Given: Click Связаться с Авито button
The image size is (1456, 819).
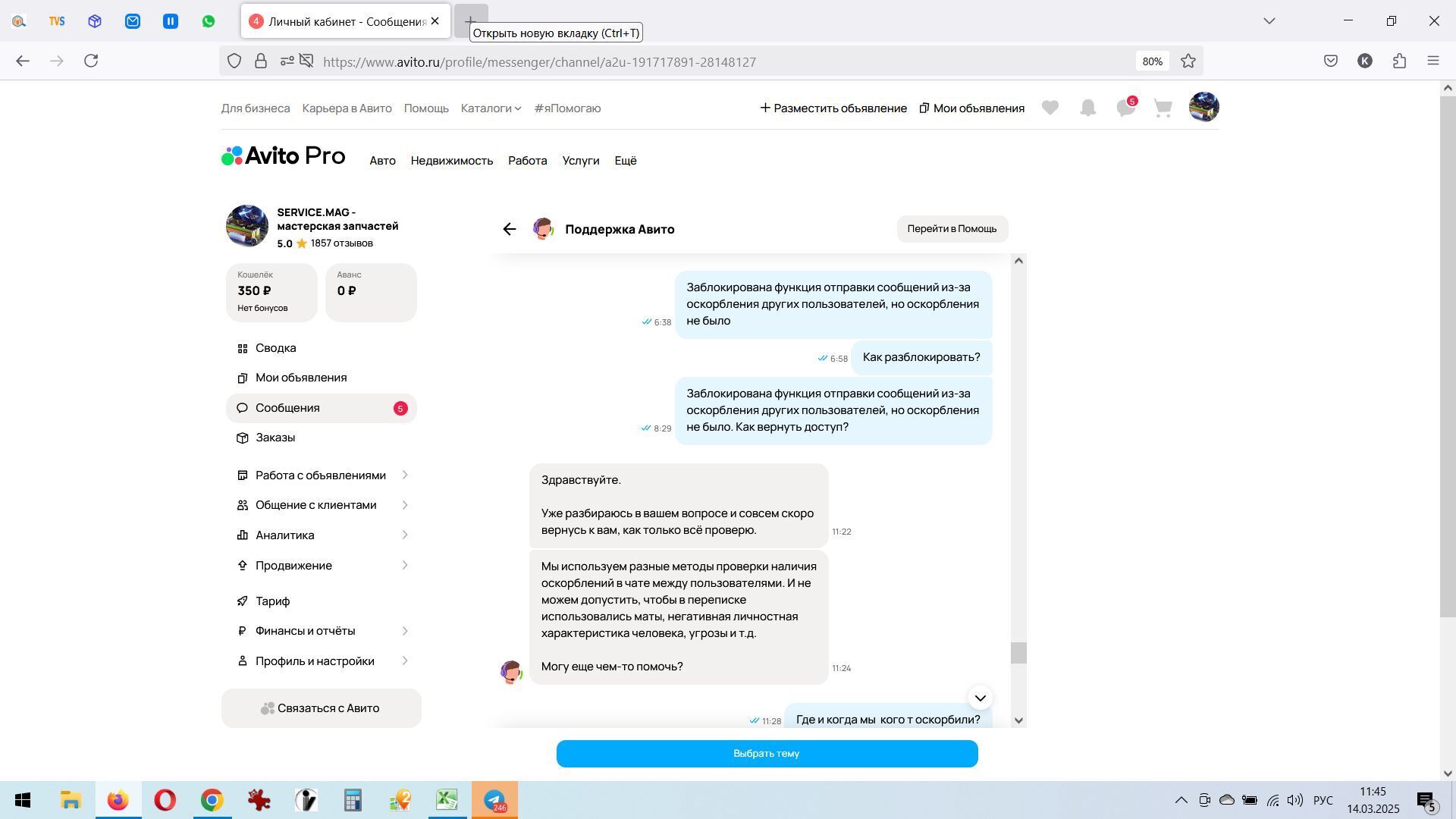Looking at the screenshot, I should tap(322, 708).
